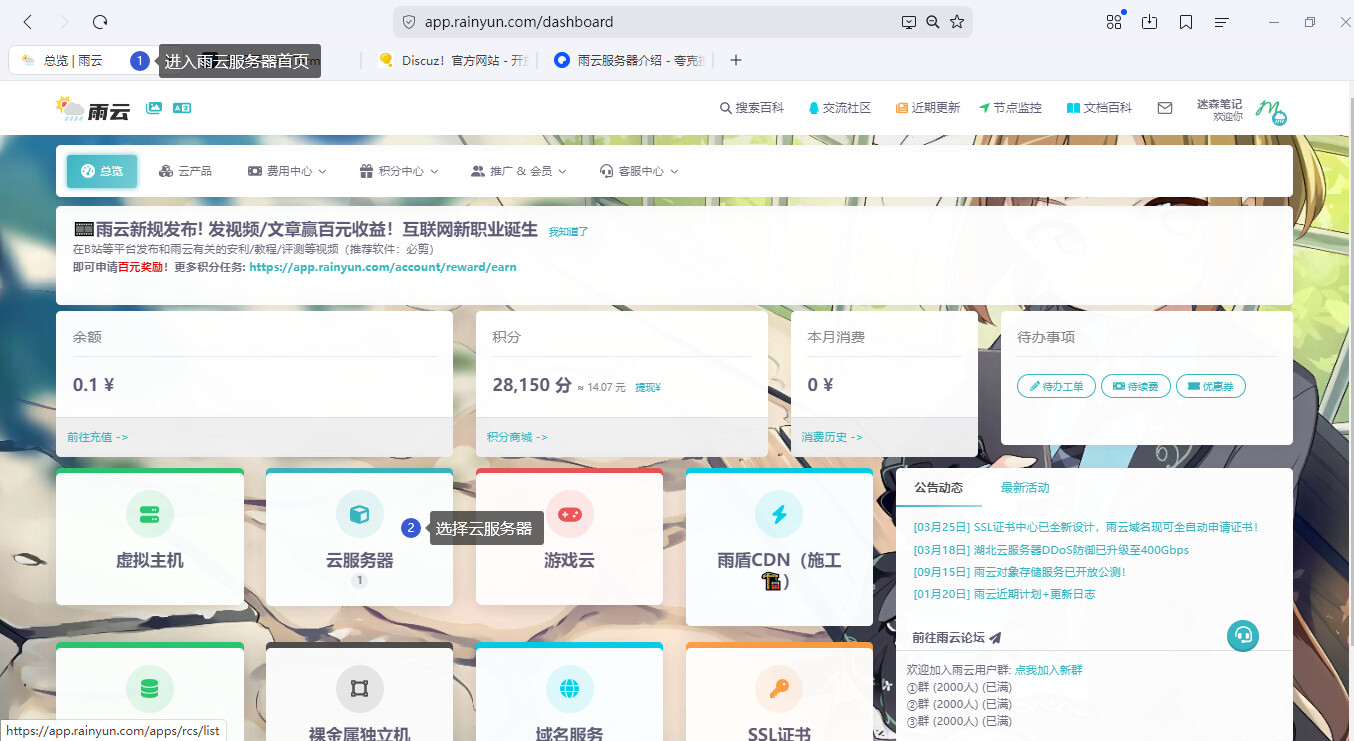Open the zoom magnifier in address bar
This screenshot has height=741, width=1354.
(932, 21)
